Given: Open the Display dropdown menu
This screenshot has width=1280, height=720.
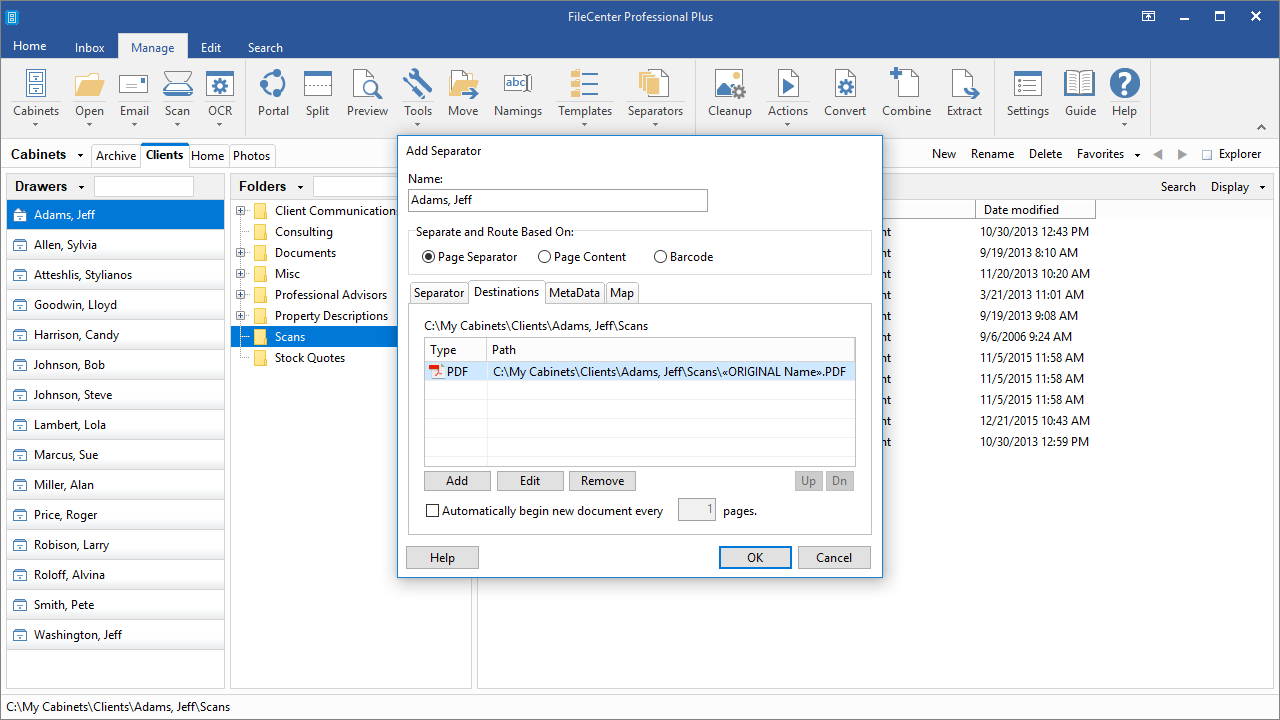Looking at the screenshot, I should [1238, 187].
